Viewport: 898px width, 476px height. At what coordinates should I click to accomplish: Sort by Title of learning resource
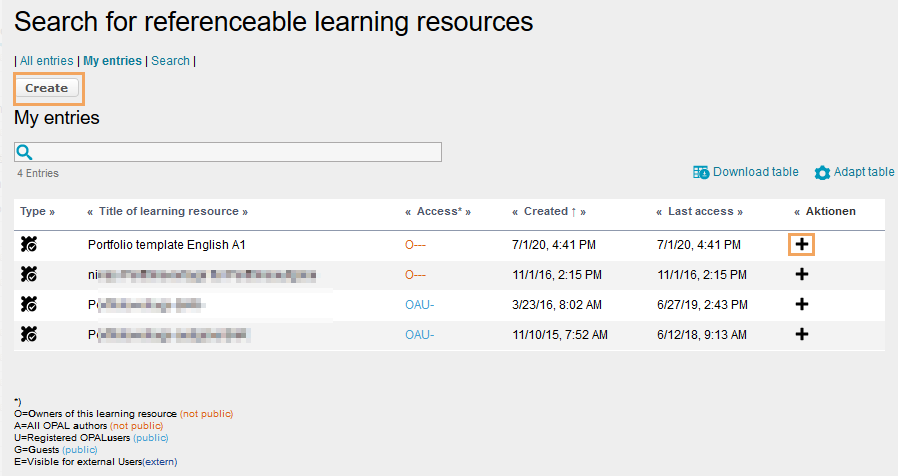168,212
